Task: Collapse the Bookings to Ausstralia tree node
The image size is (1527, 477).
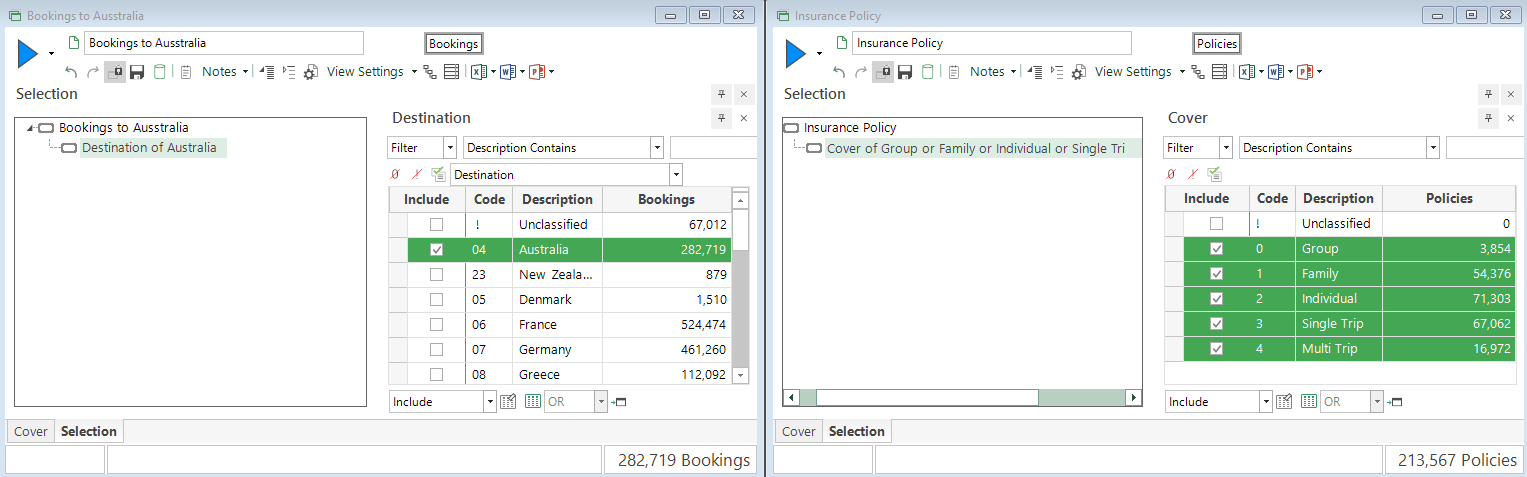Action: [x=30, y=128]
